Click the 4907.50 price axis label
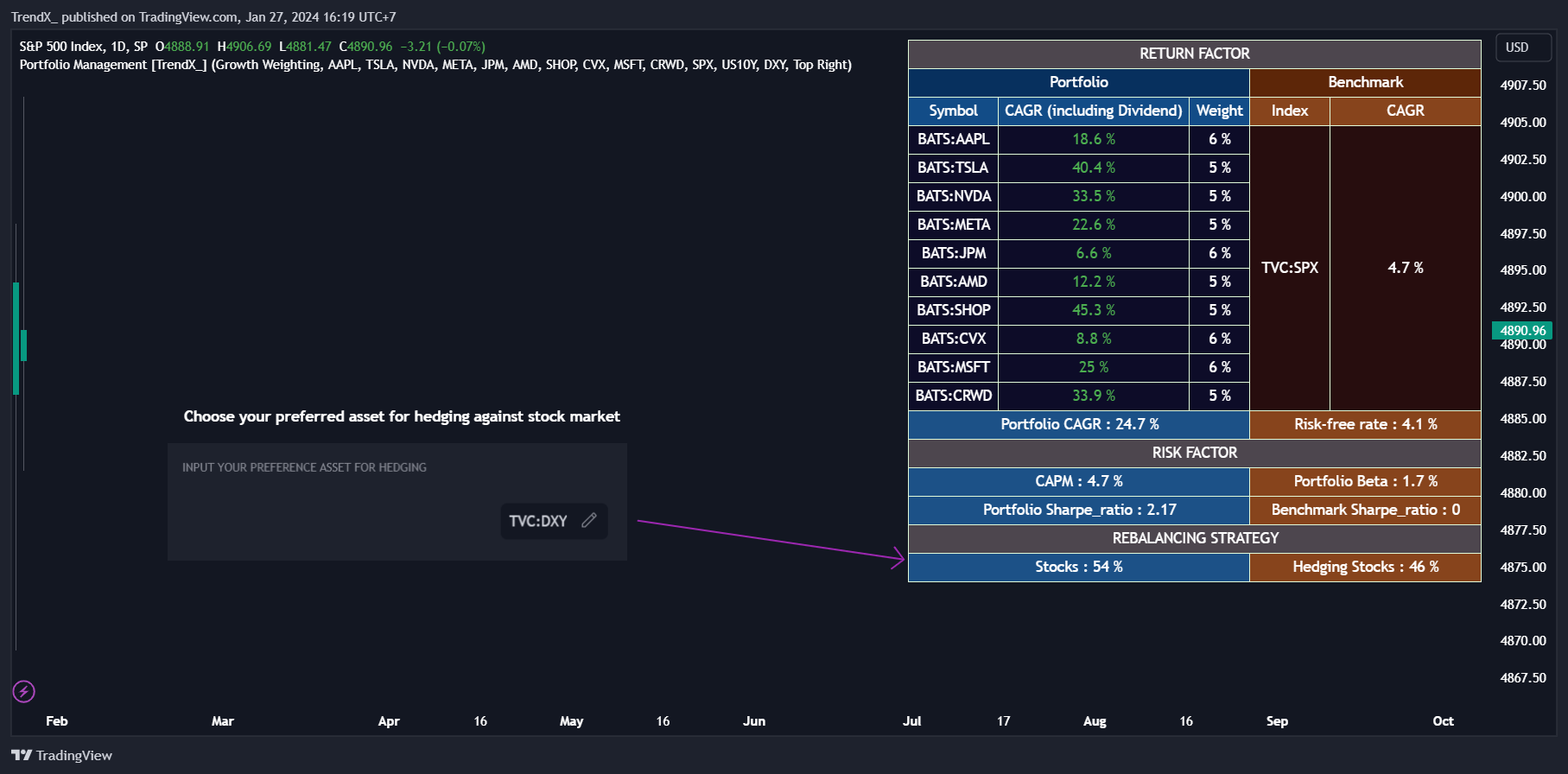The width and height of the screenshot is (1568, 774). coord(1523,86)
